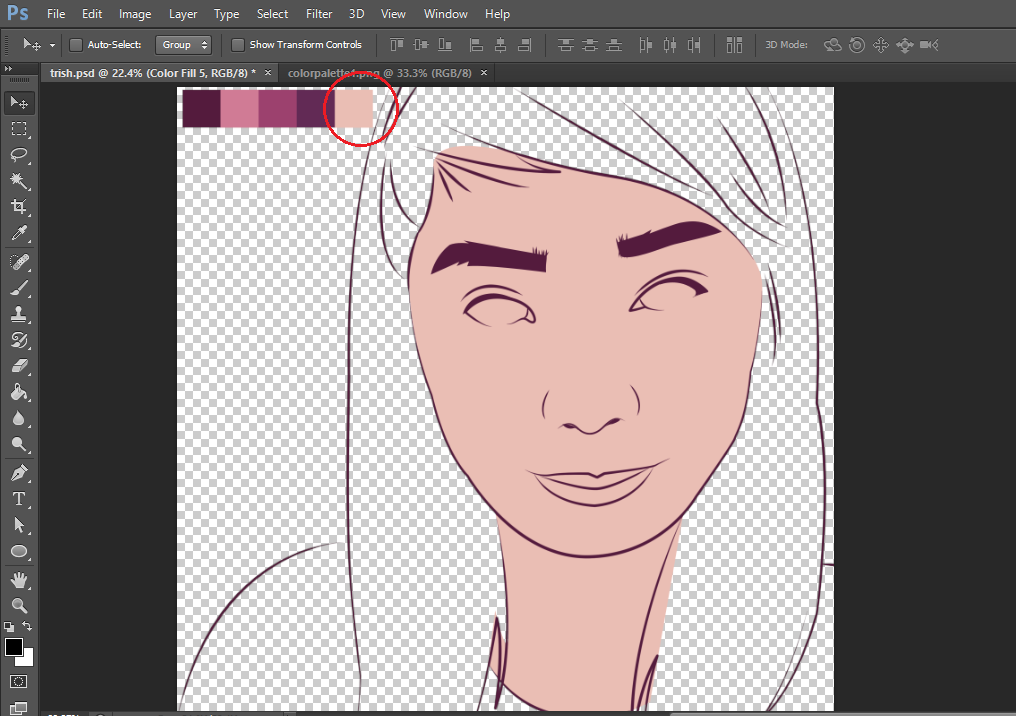
Task: Open the Filter menu
Action: pos(319,14)
